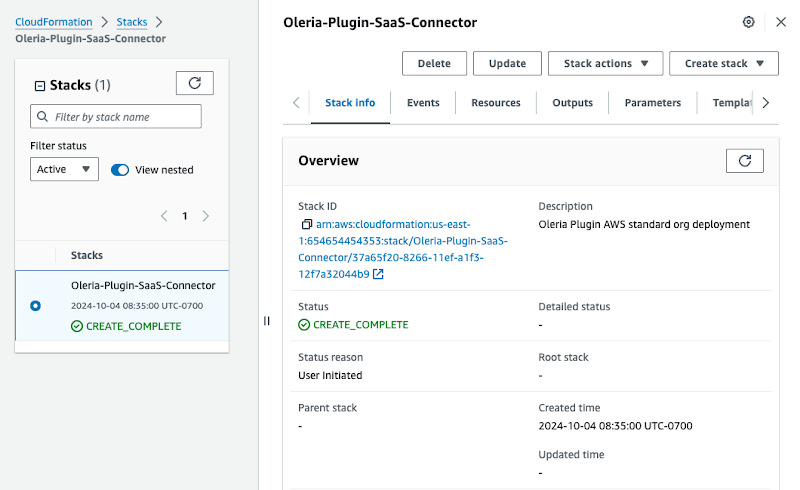Close the stack details panel
The height and width of the screenshot is (490, 800).
pyautogui.click(x=781, y=22)
